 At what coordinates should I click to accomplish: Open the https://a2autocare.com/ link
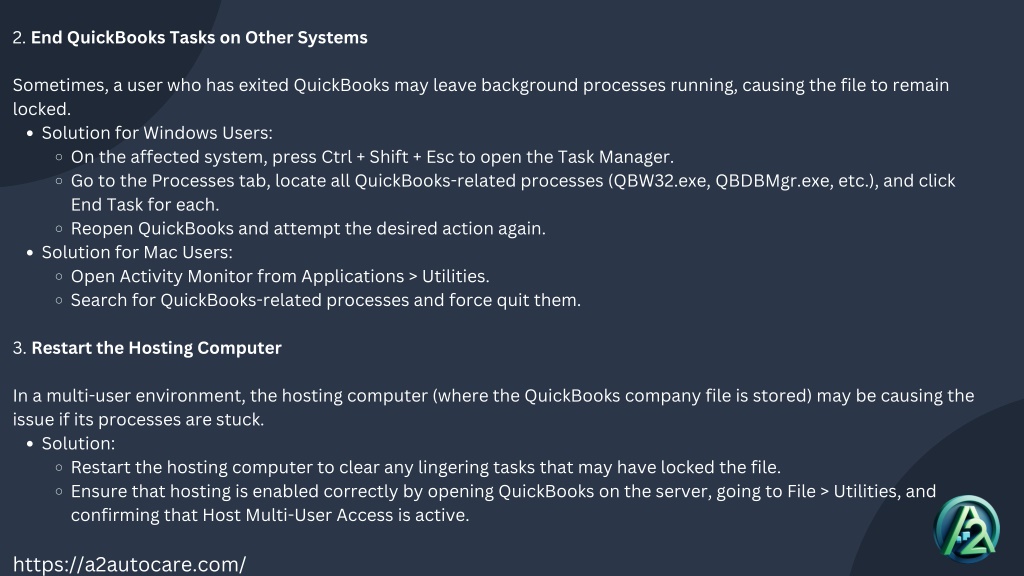tap(129, 564)
